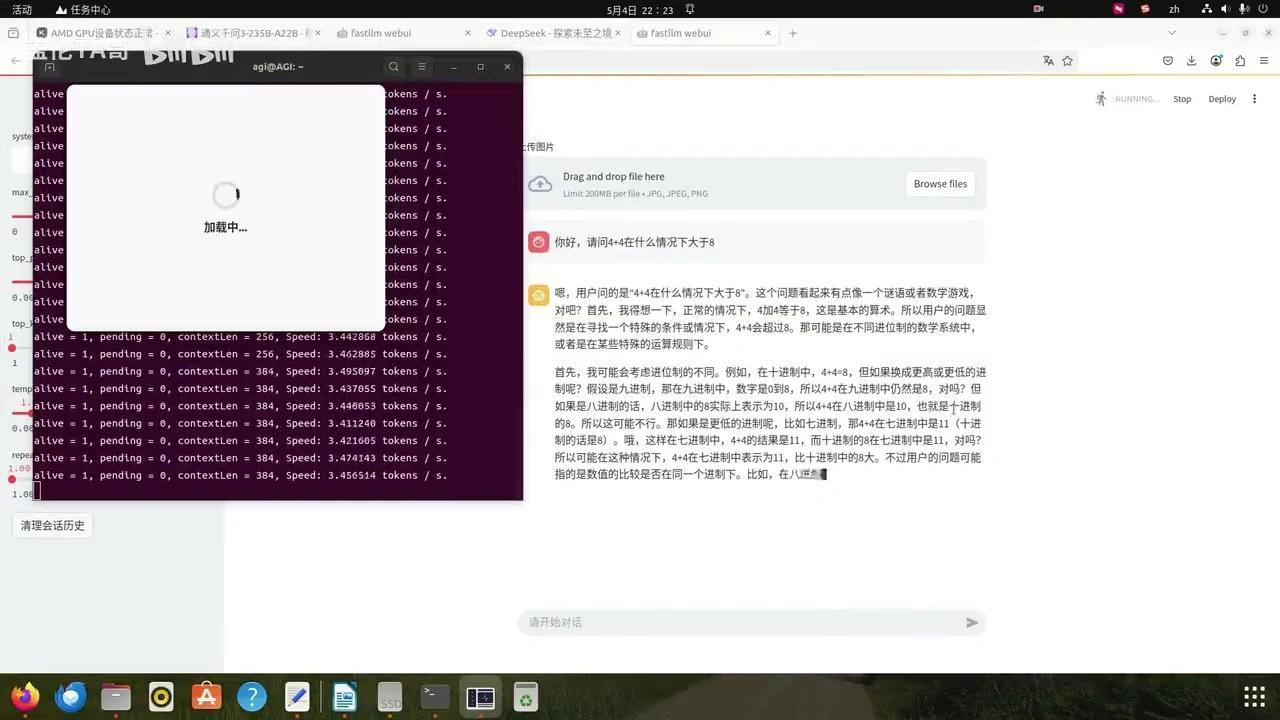Click the Firefox account profile icon

1215,60
